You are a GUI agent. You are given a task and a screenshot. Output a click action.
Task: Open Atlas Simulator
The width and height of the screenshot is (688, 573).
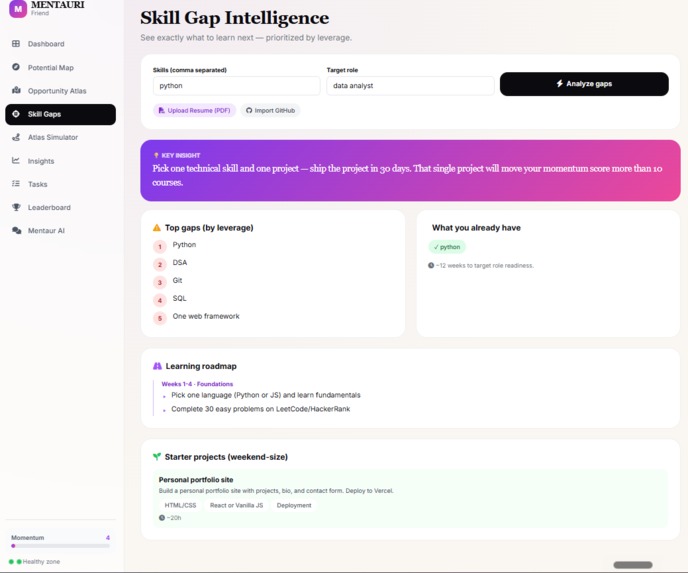point(61,137)
